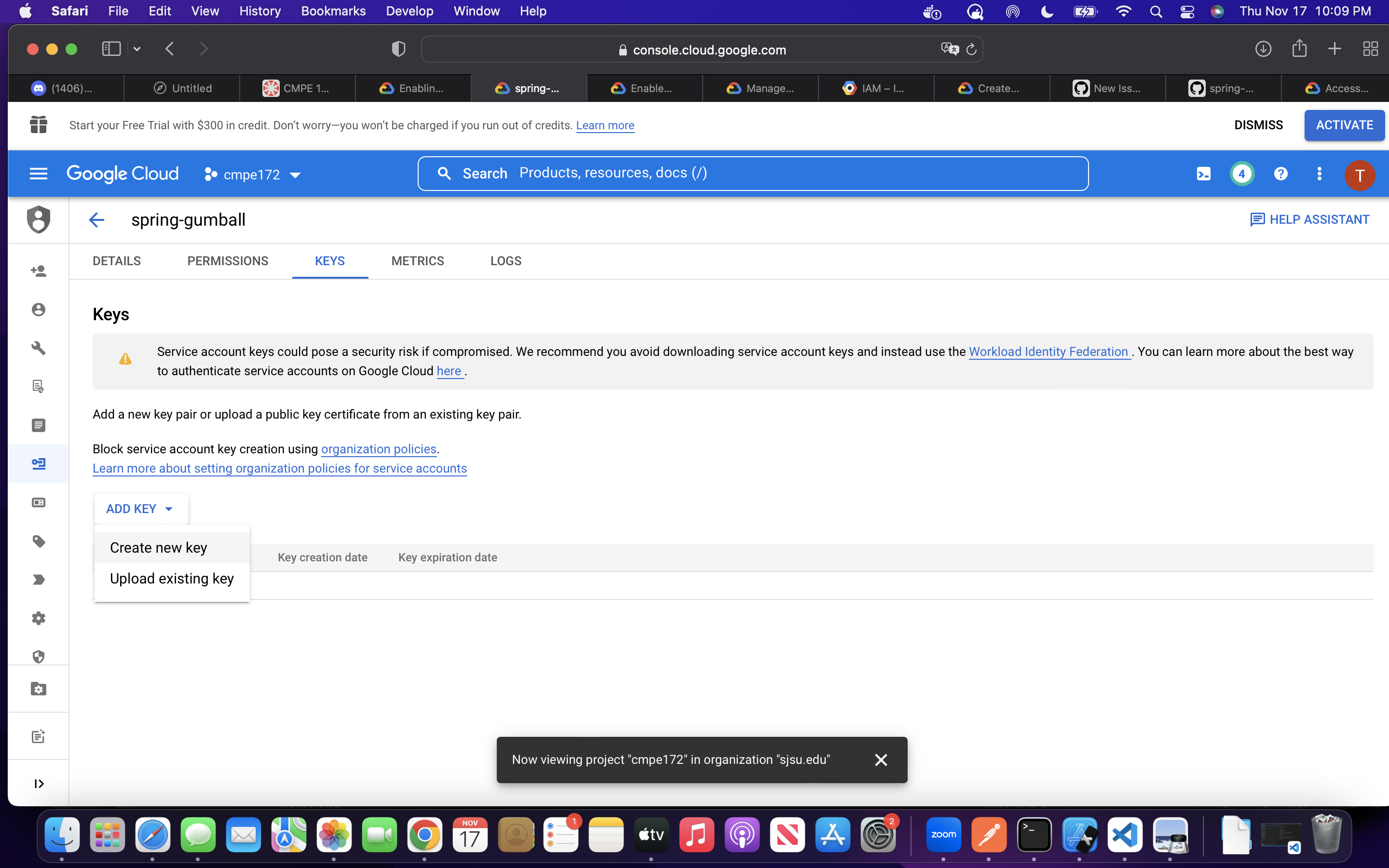Toggle the Safari sidebar button
1389x868 pixels.
click(x=111, y=49)
